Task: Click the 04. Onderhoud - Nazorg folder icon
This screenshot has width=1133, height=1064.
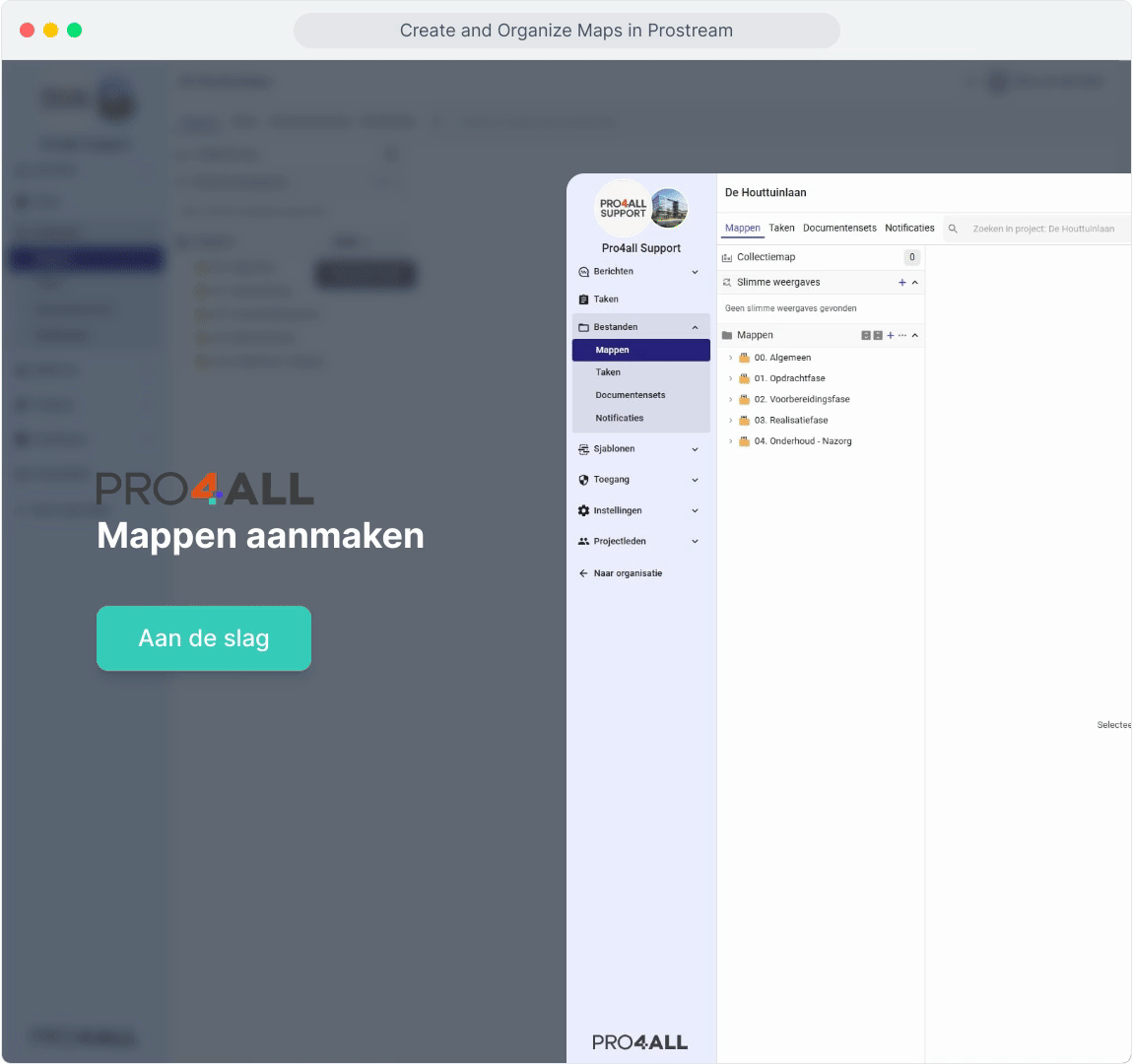Action: click(744, 441)
